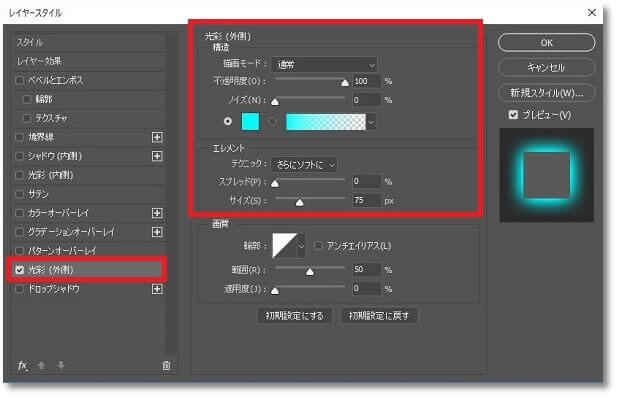
Task: Uncheck the 光彩 (外側) checkbox
Action: click(19, 270)
